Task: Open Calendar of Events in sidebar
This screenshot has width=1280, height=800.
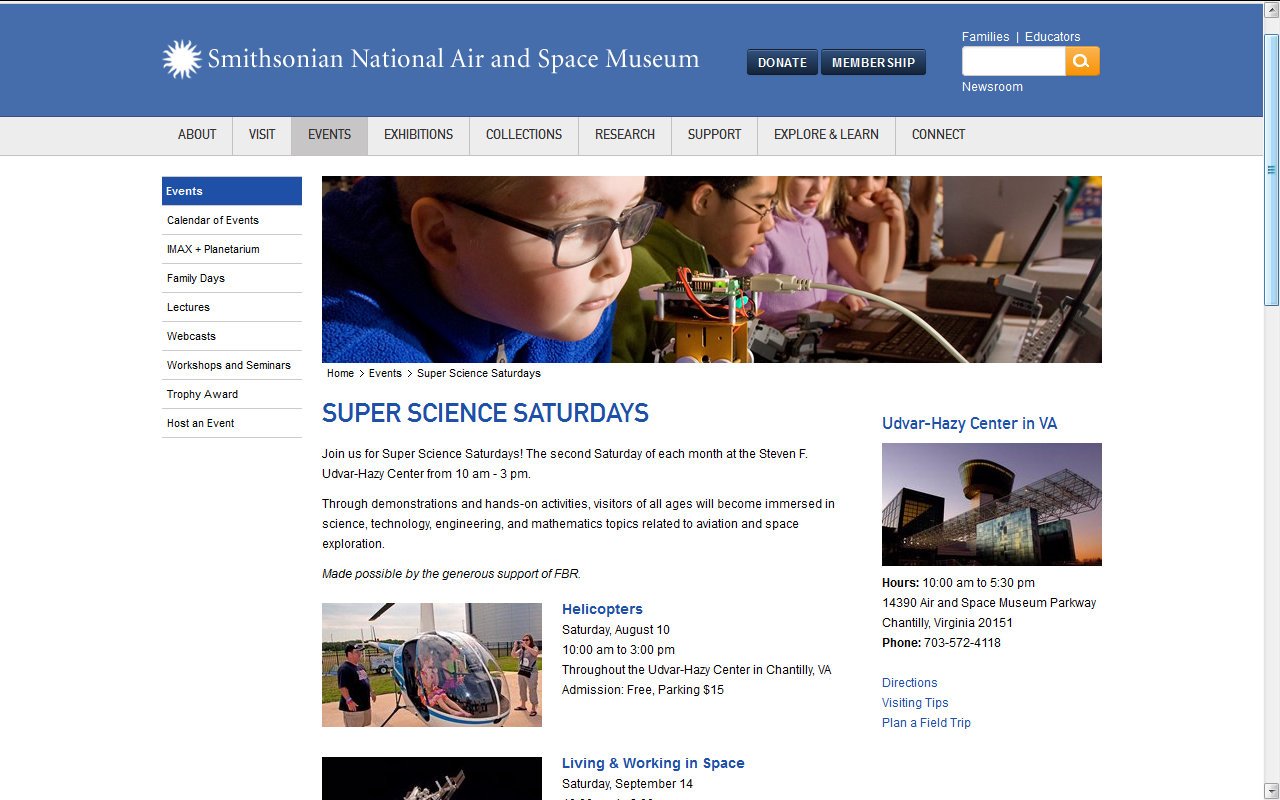Action: click(232, 220)
